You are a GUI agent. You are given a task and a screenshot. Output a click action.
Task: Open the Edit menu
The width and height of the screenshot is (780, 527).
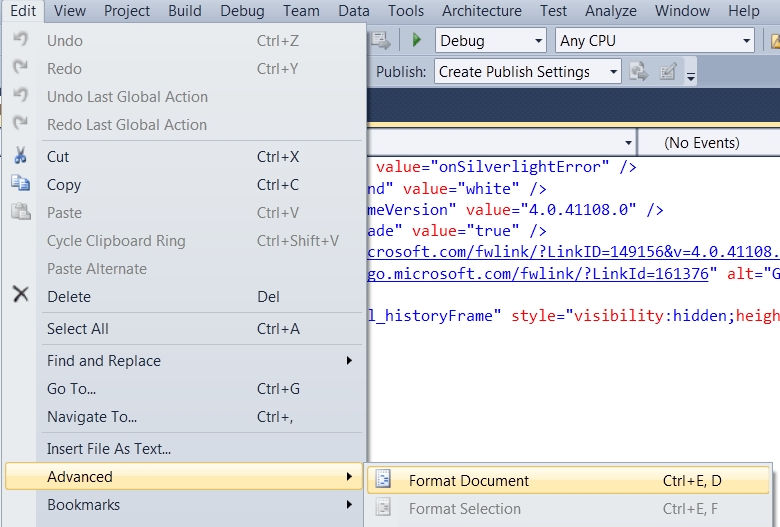pos(23,11)
